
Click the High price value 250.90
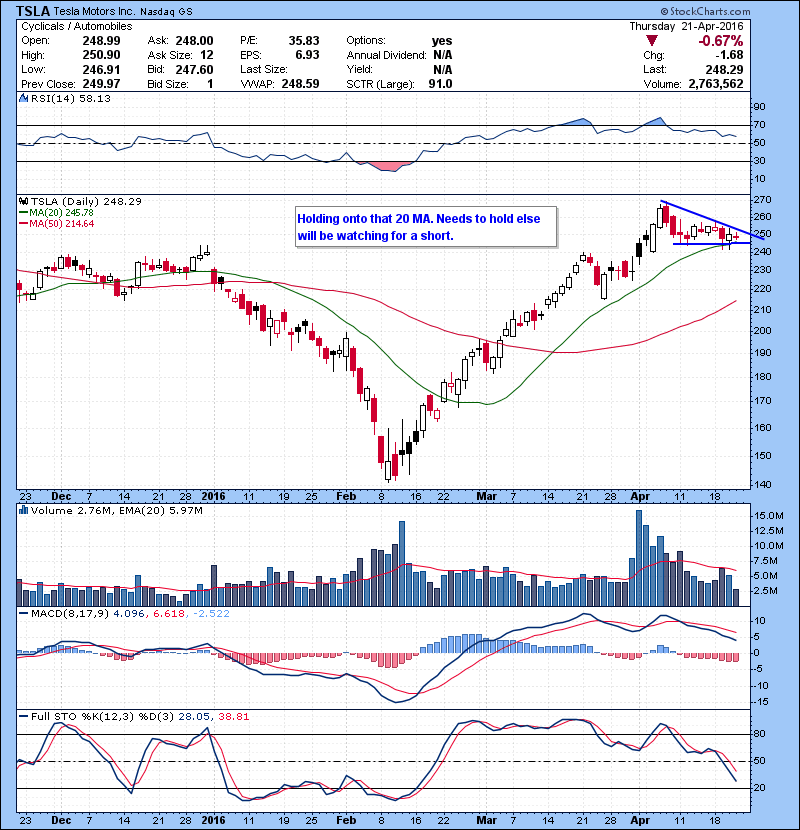coord(101,55)
